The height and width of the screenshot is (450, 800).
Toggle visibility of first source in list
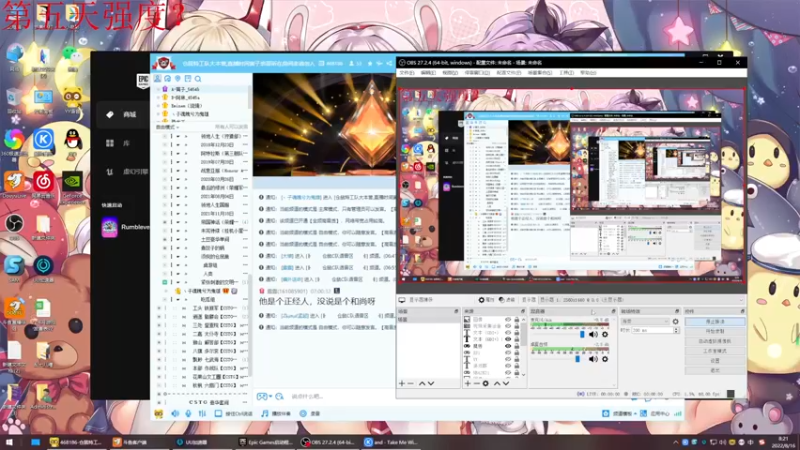pyautogui.click(x=508, y=319)
